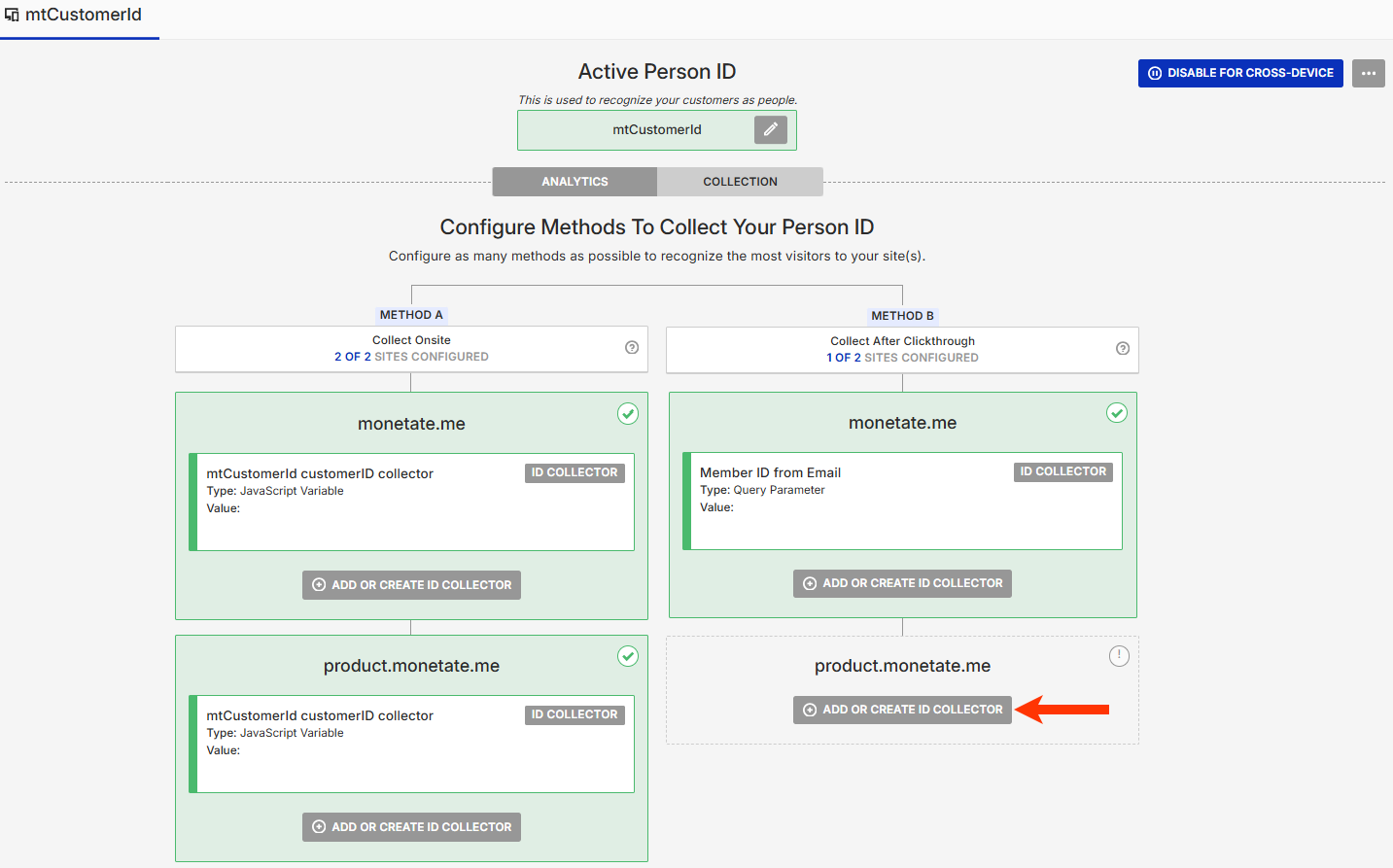The width and height of the screenshot is (1393, 868).
Task: Add ID collector under Method A product.monetate.me
Action: 411,827
